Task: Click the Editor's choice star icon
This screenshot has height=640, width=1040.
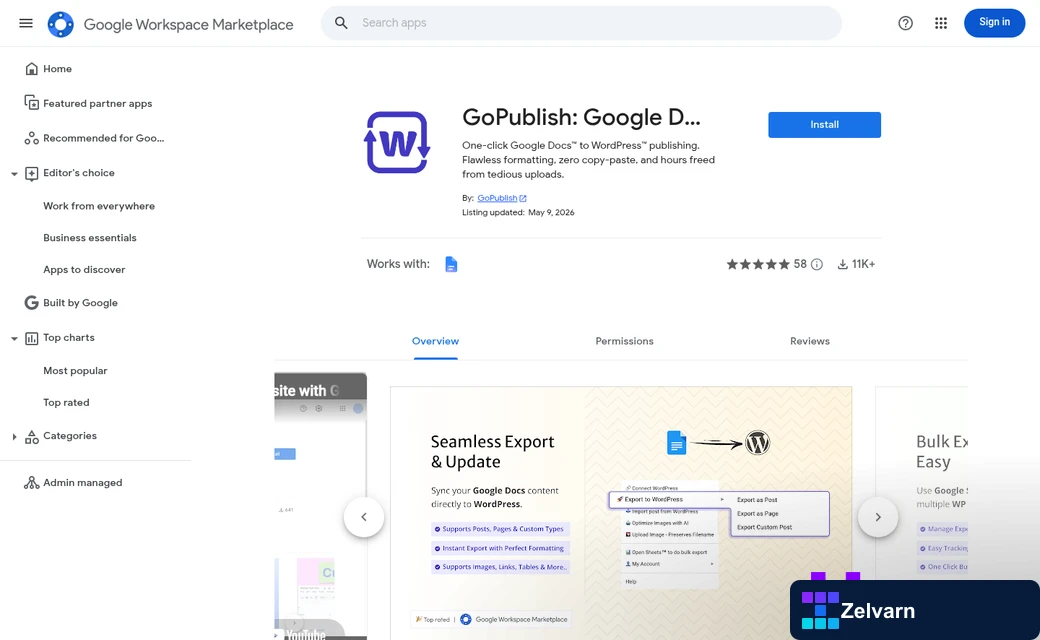Action: [x=31, y=173]
